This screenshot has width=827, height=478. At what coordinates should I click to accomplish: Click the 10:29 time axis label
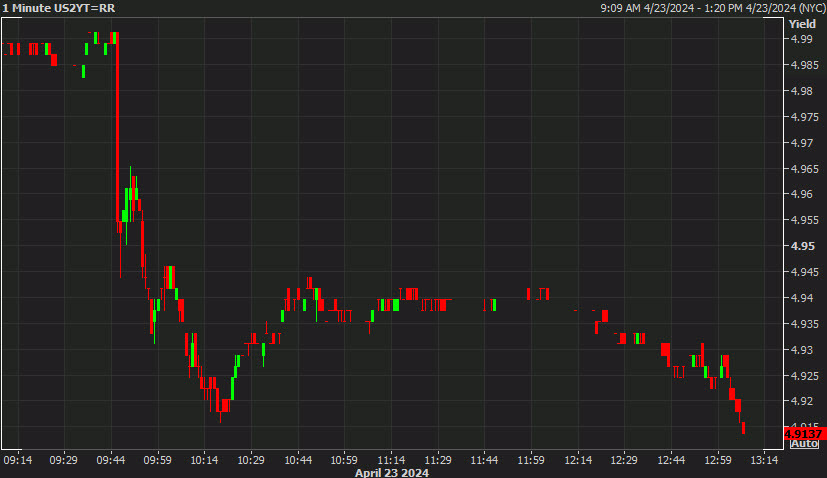[251, 460]
